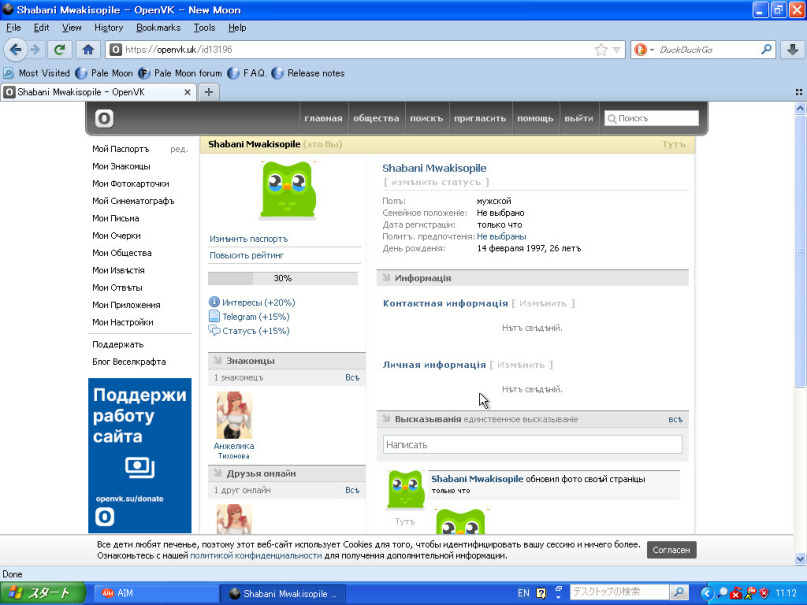The width and height of the screenshot is (807, 605).
Task: Go to the browser Home icon
Action: [x=88, y=49]
